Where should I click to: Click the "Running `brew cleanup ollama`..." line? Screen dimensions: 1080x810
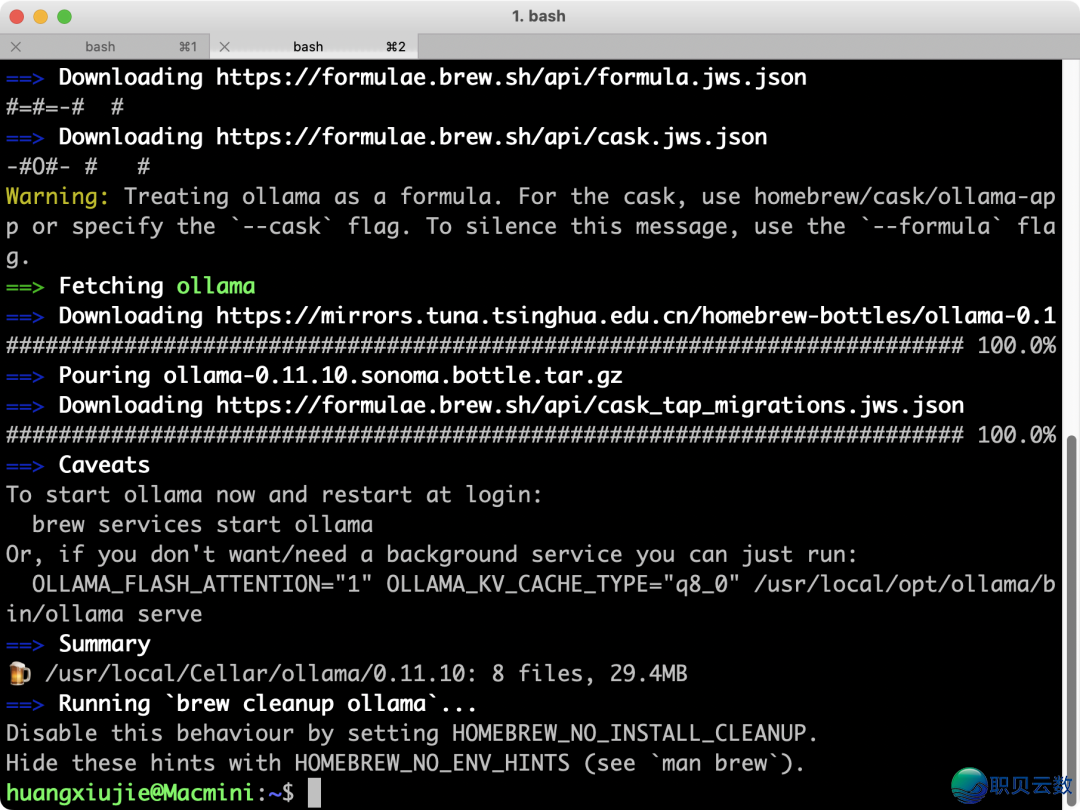(x=267, y=704)
